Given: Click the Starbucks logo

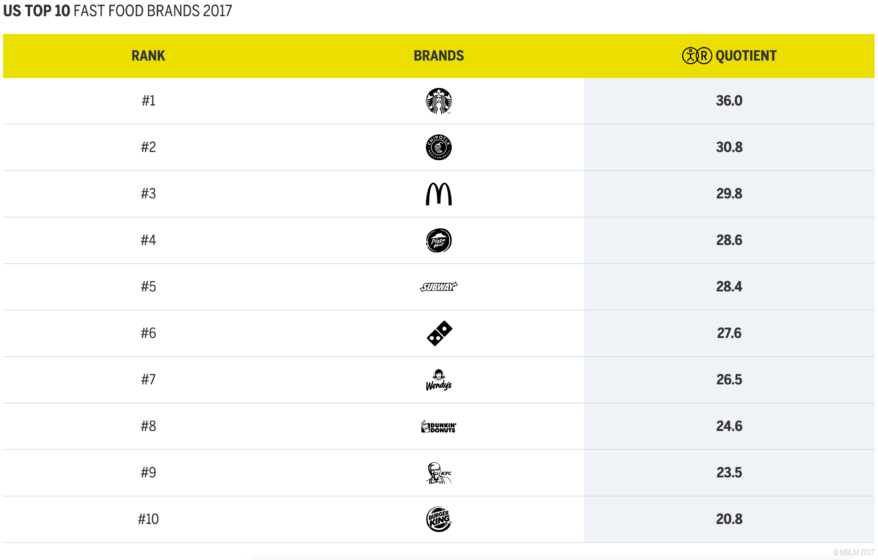Looking at the screenshot, I should point(438,101).
